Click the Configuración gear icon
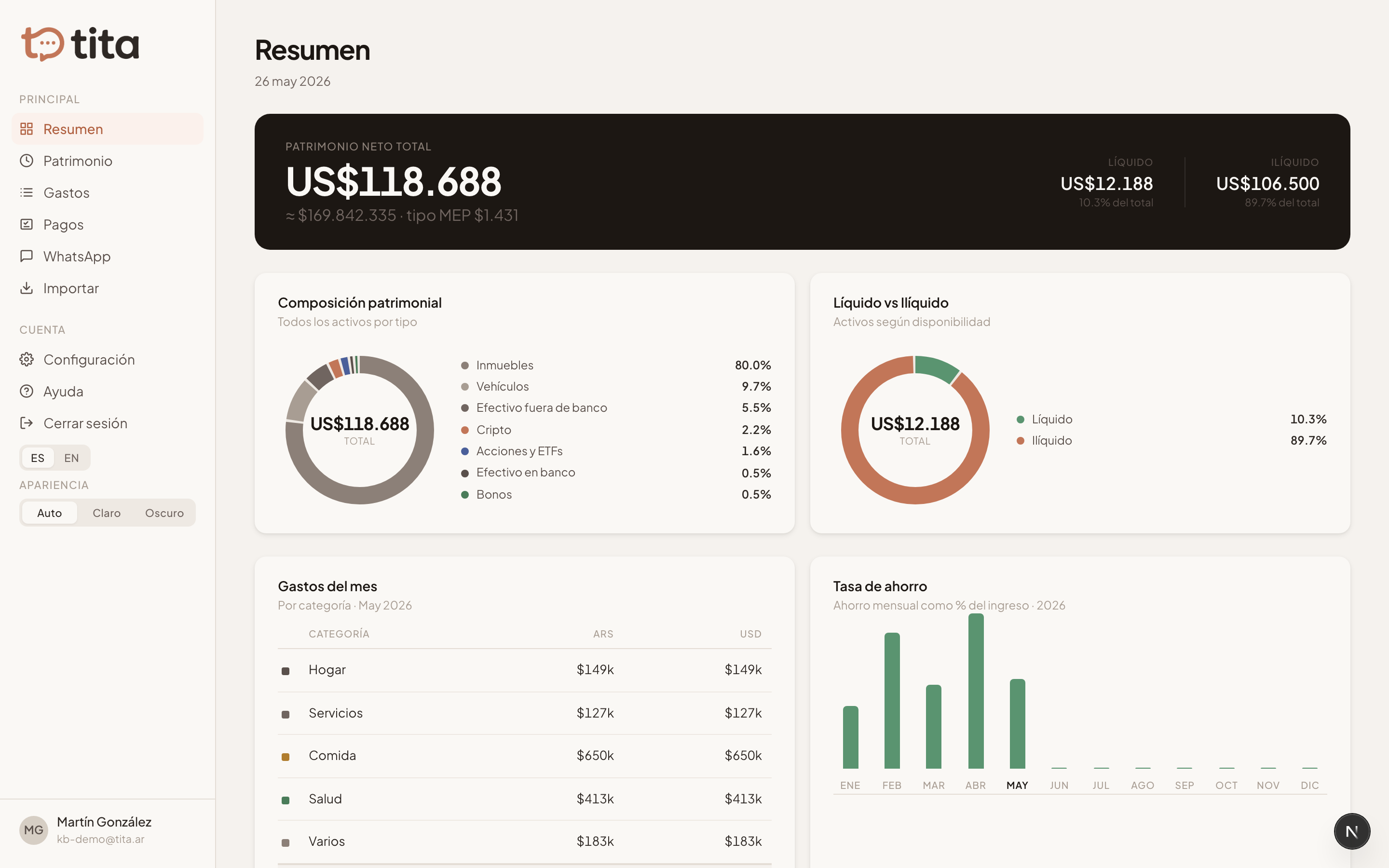 click(x=27, y=359)
